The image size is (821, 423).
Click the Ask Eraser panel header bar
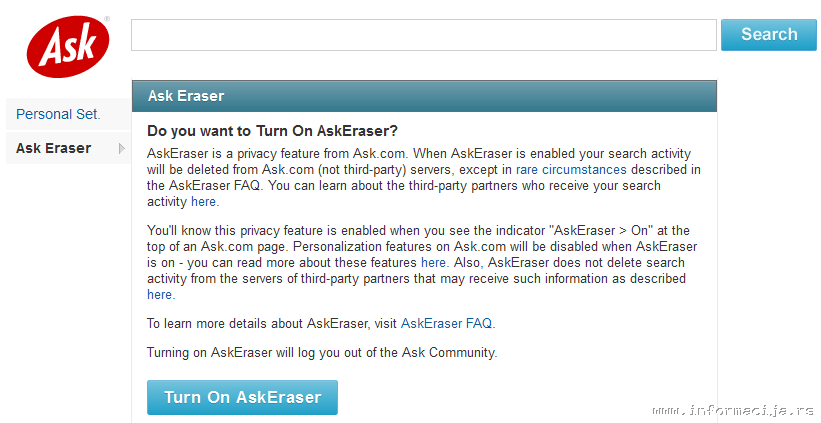click(424, 96)
